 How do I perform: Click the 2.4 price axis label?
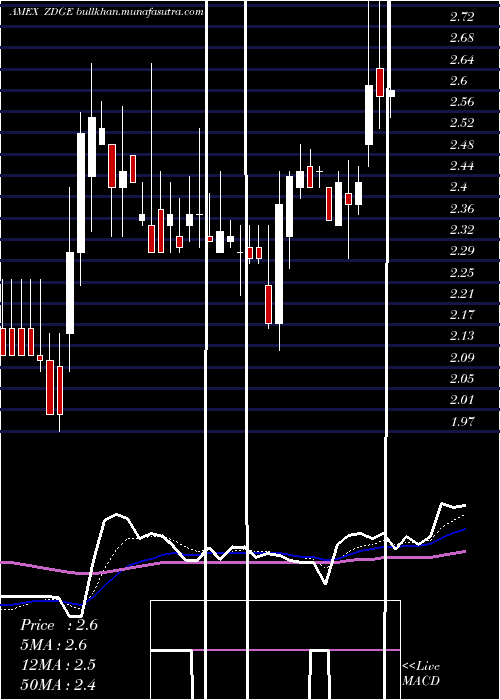tap(458, 187)
